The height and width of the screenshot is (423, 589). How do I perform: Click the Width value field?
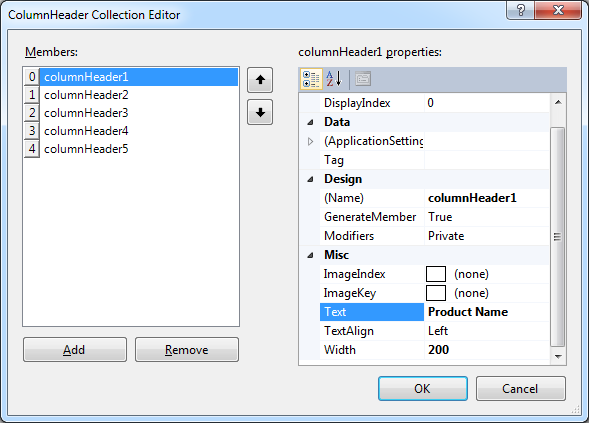click(x=487, y=350)
